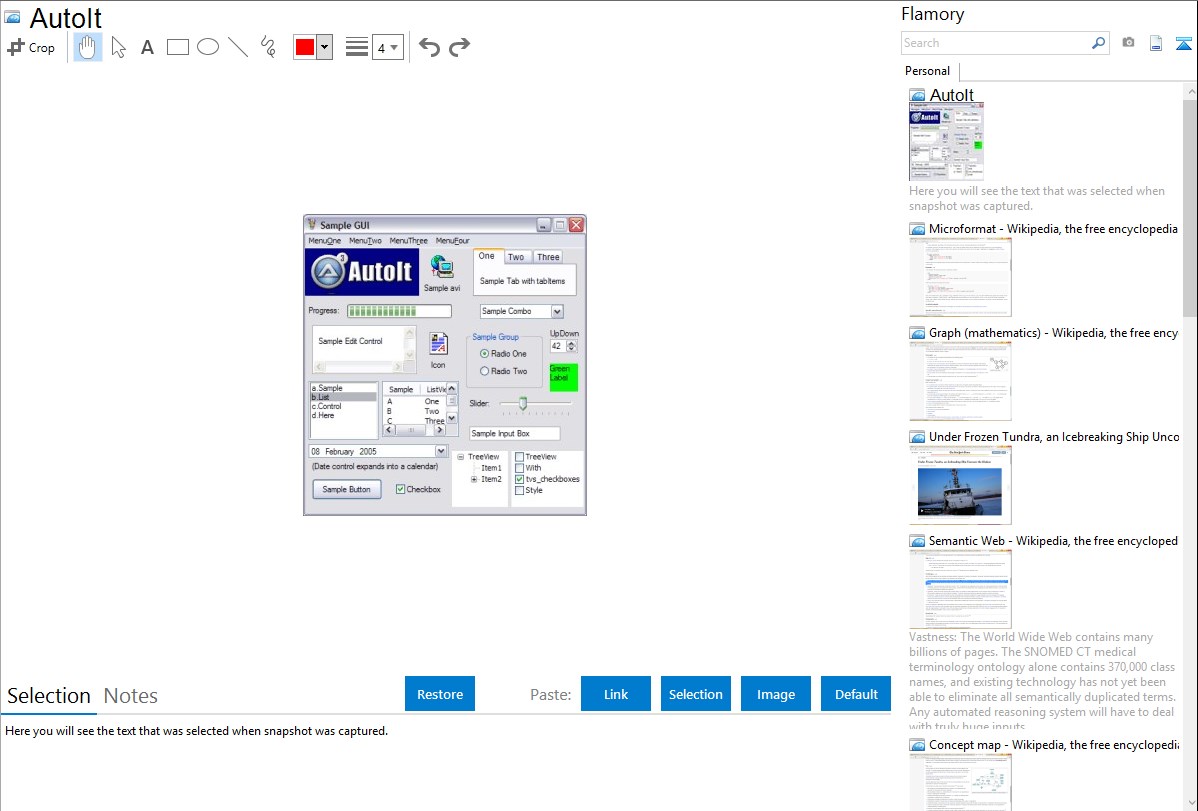Open MenuFour in Sample GUI
The width and height of the screenshot is (1198, 811).
[x=452, y=241]
